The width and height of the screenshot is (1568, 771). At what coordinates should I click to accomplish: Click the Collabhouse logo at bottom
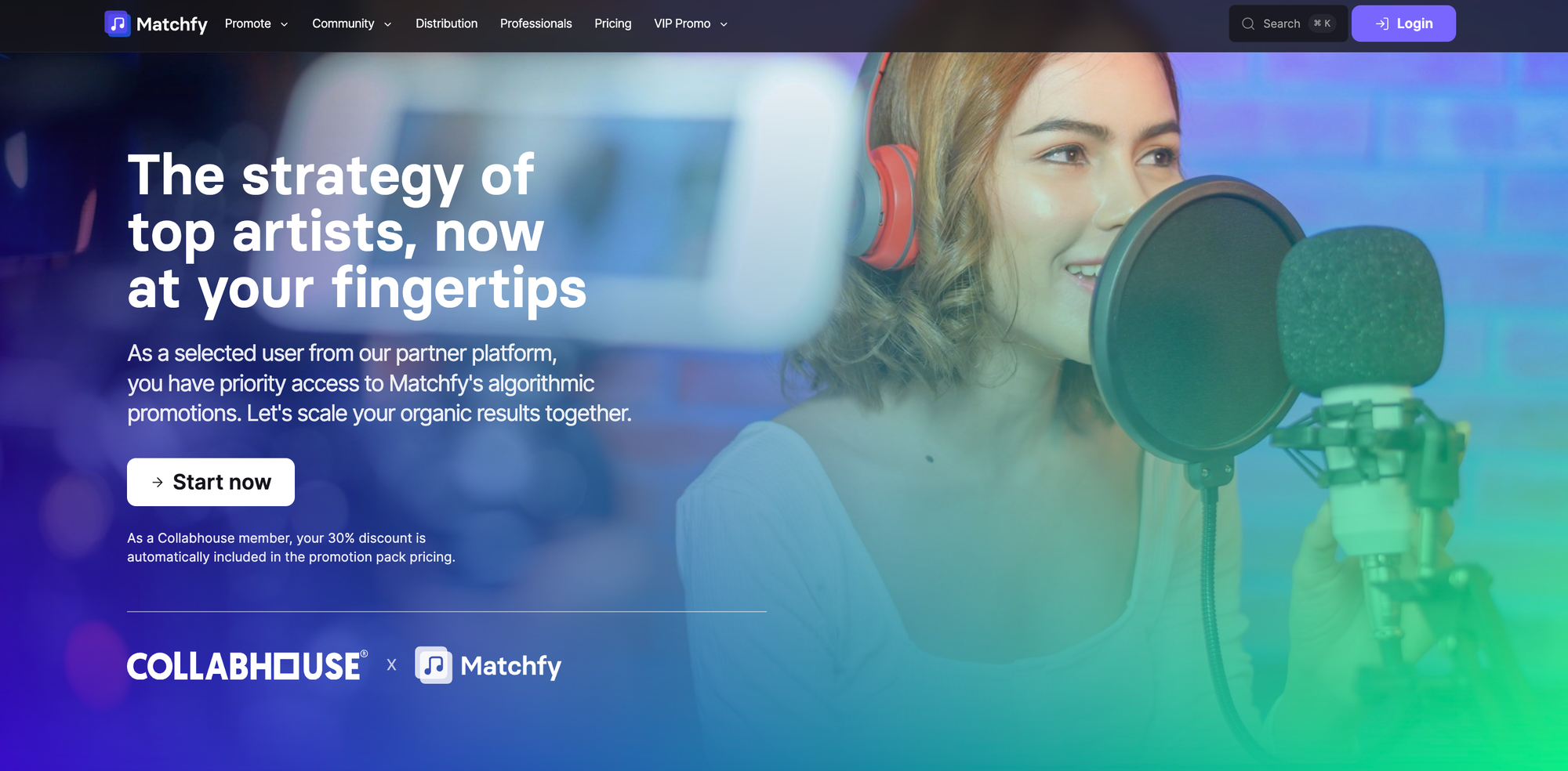[x=247, y=666]
